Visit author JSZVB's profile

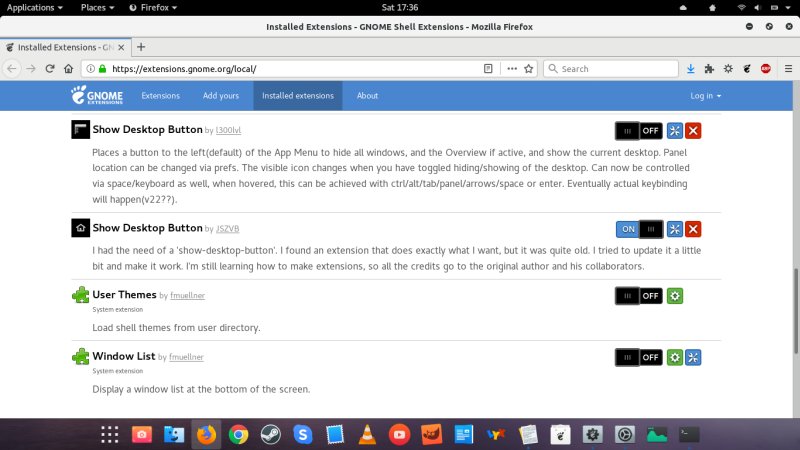tap(228, 229)
